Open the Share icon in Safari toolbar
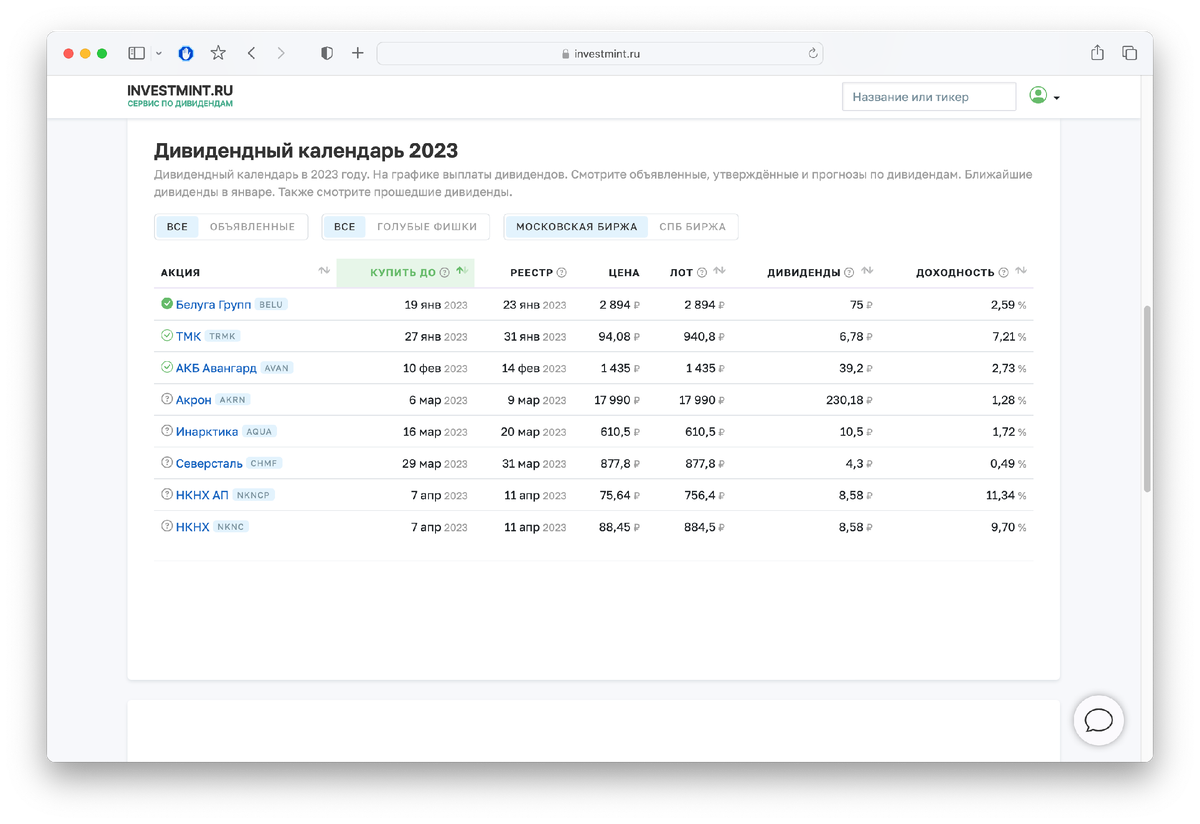This screenshot has width=1200, height=824. coord(1097,53)
